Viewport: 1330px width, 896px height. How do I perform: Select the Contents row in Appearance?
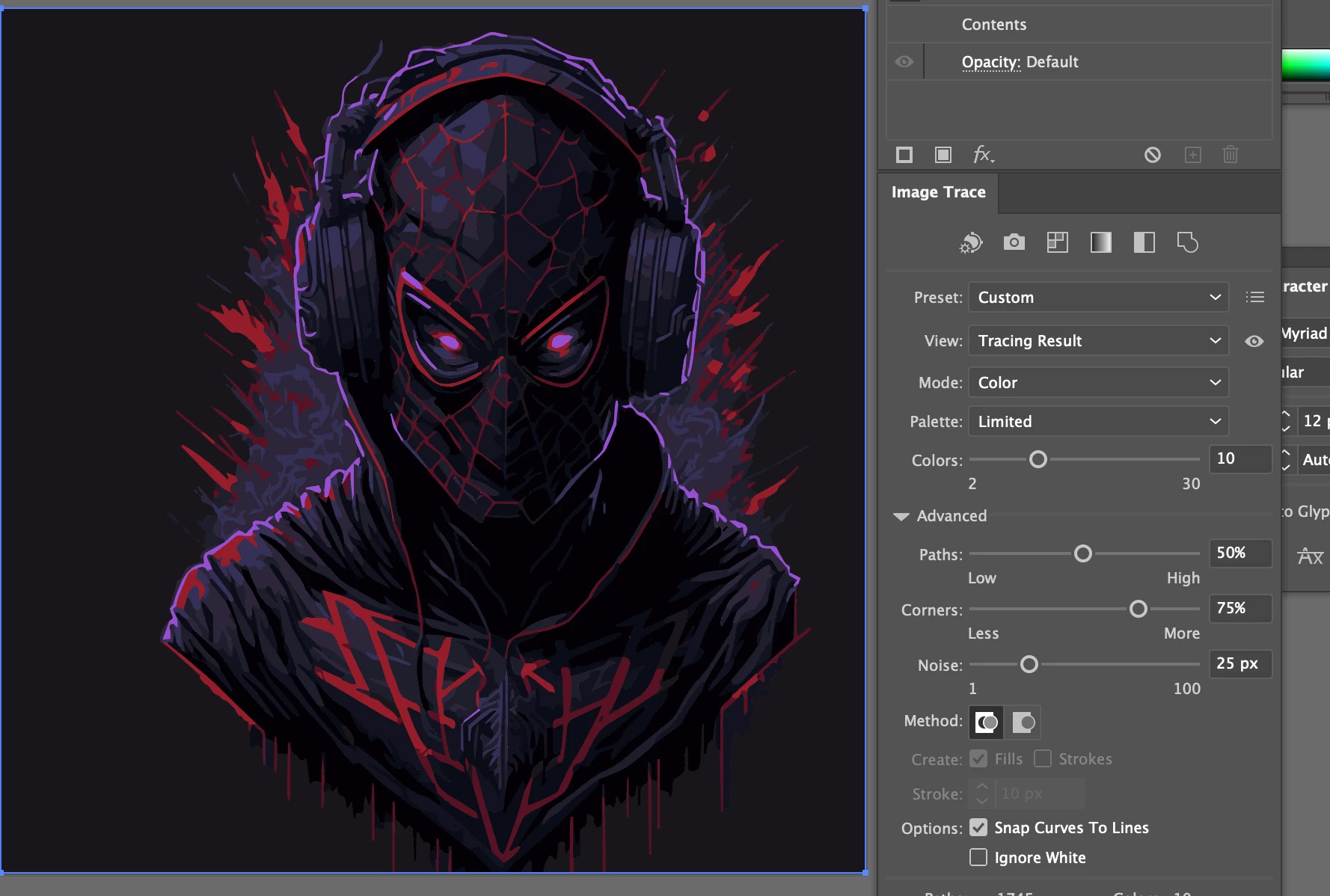pyautogui.click(x=1079, y=25)
